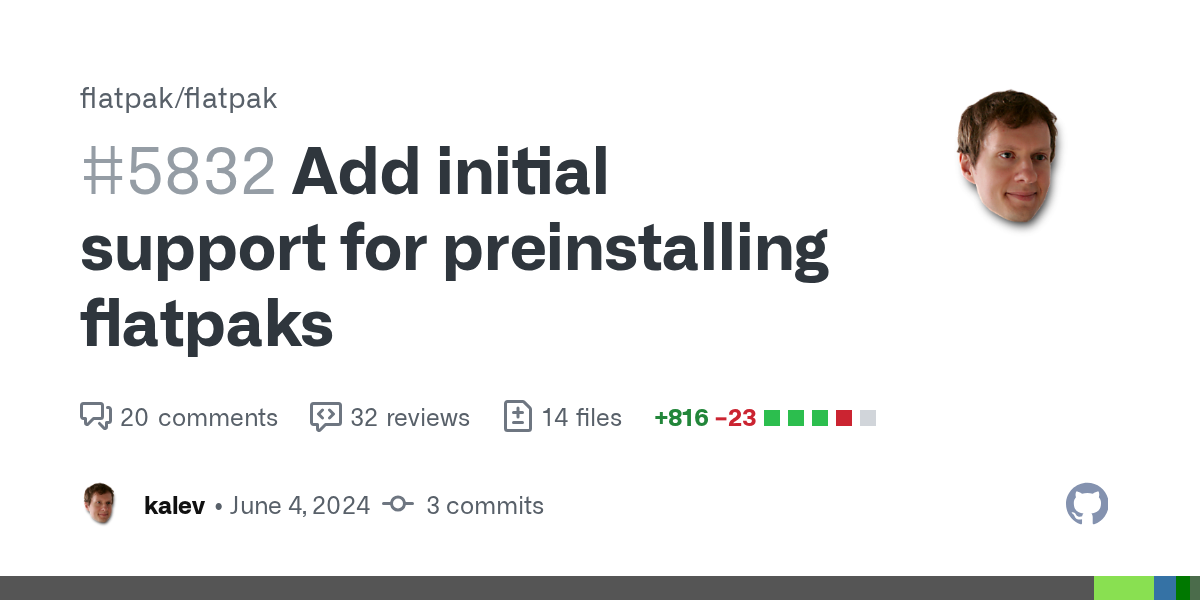View the 20 comments

point(198,417)
